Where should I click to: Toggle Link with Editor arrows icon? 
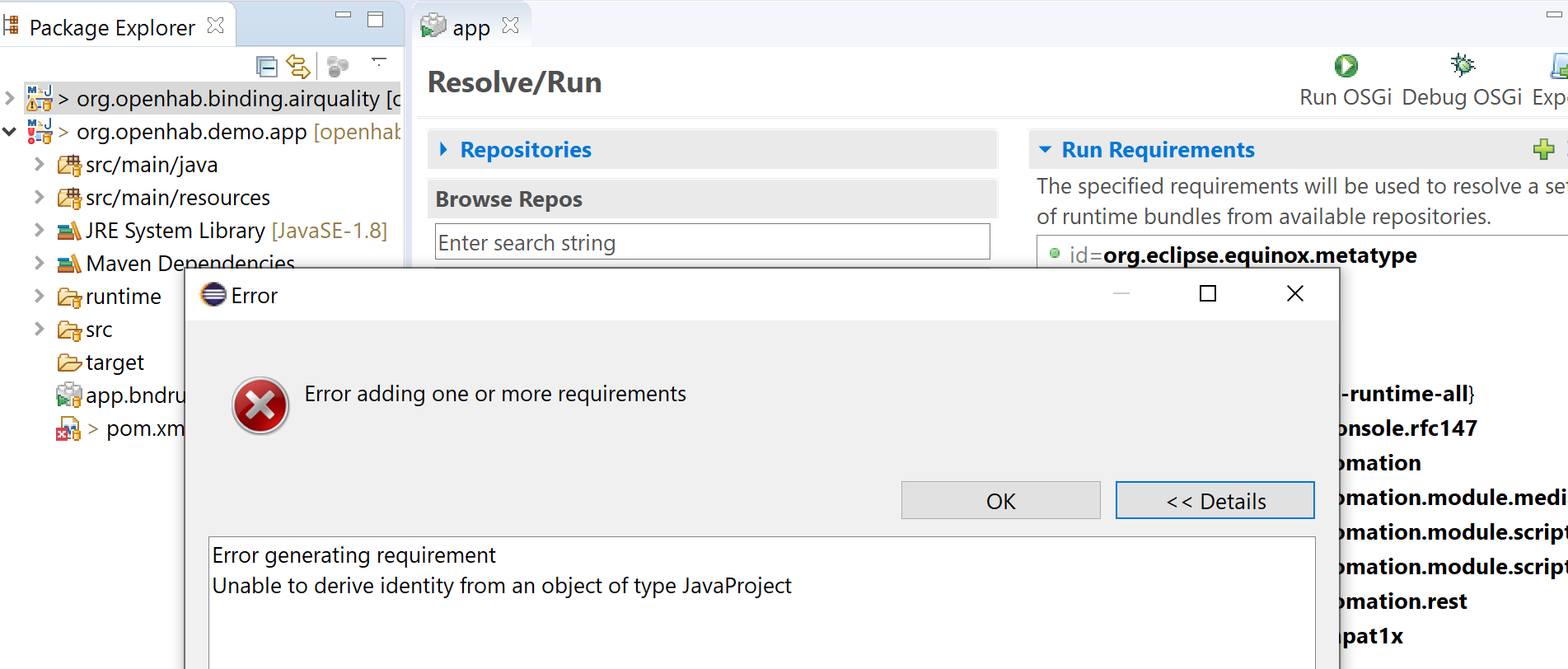coord(297,66)
